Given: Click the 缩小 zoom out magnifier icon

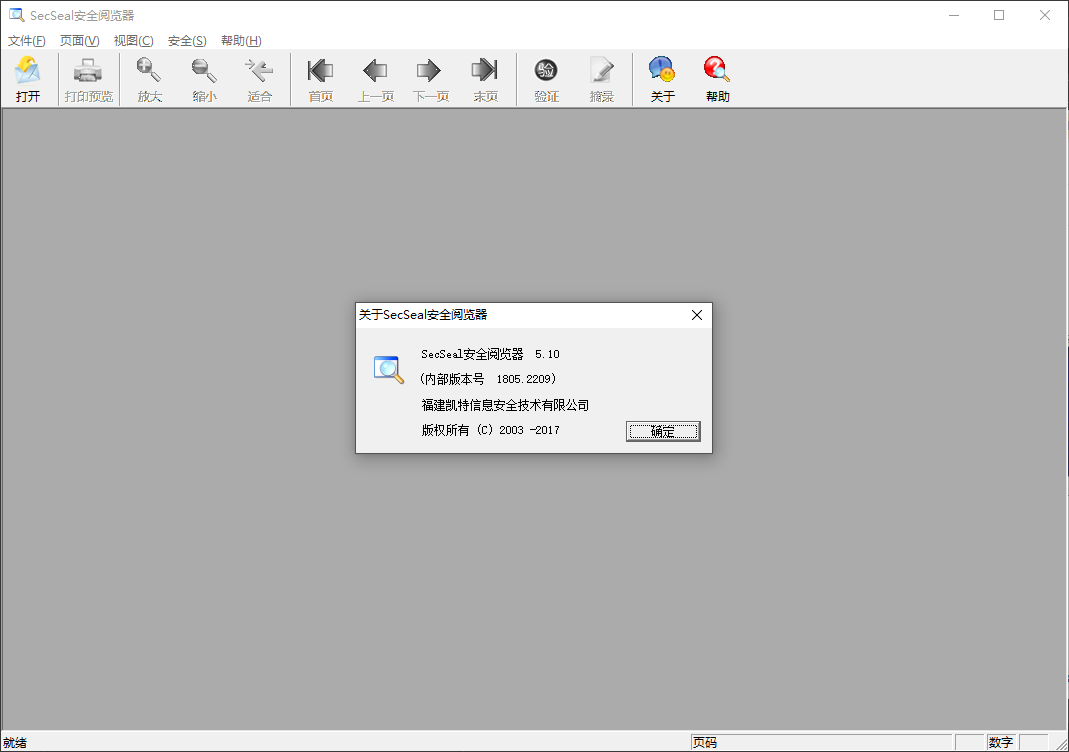Looking at the screenshot, I should pyautogui.click(x=204, y=72).
